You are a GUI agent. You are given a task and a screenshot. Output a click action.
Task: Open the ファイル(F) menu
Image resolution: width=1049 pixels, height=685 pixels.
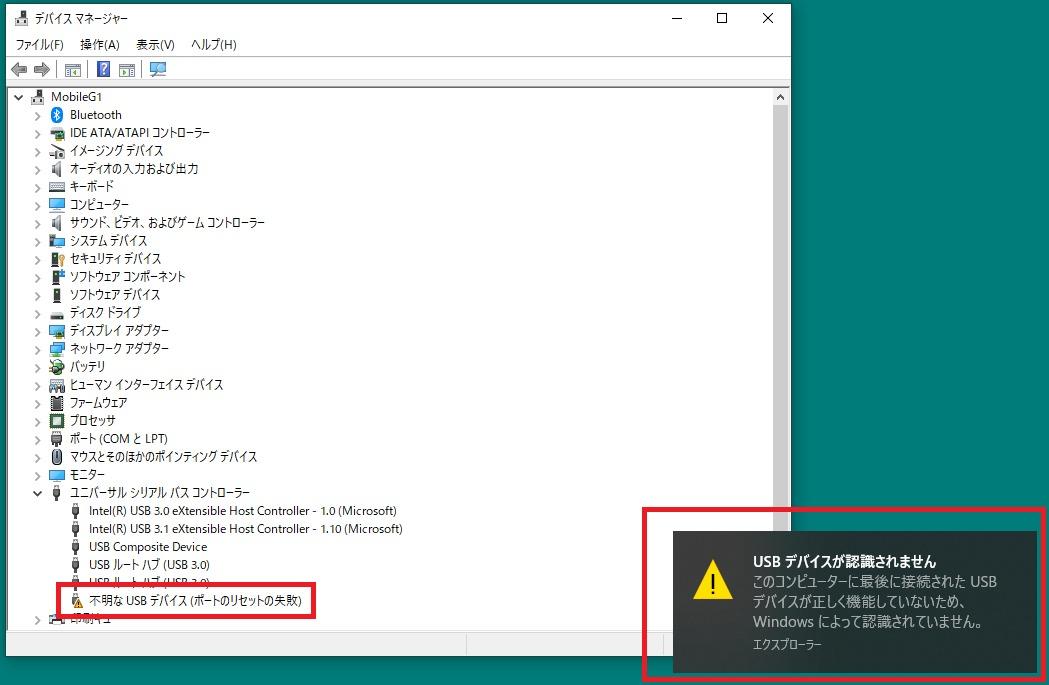[x=39, y=44]
